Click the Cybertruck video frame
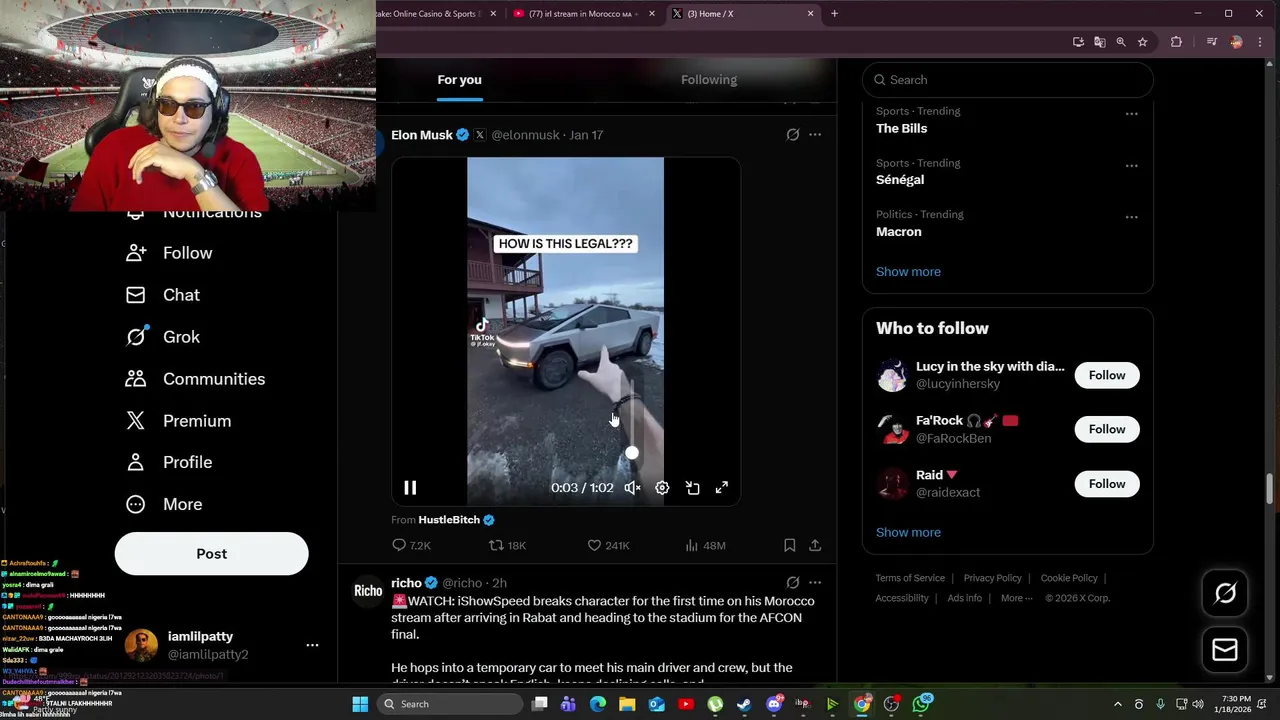Screen dimensions: 1280x720 pos(565,330)
